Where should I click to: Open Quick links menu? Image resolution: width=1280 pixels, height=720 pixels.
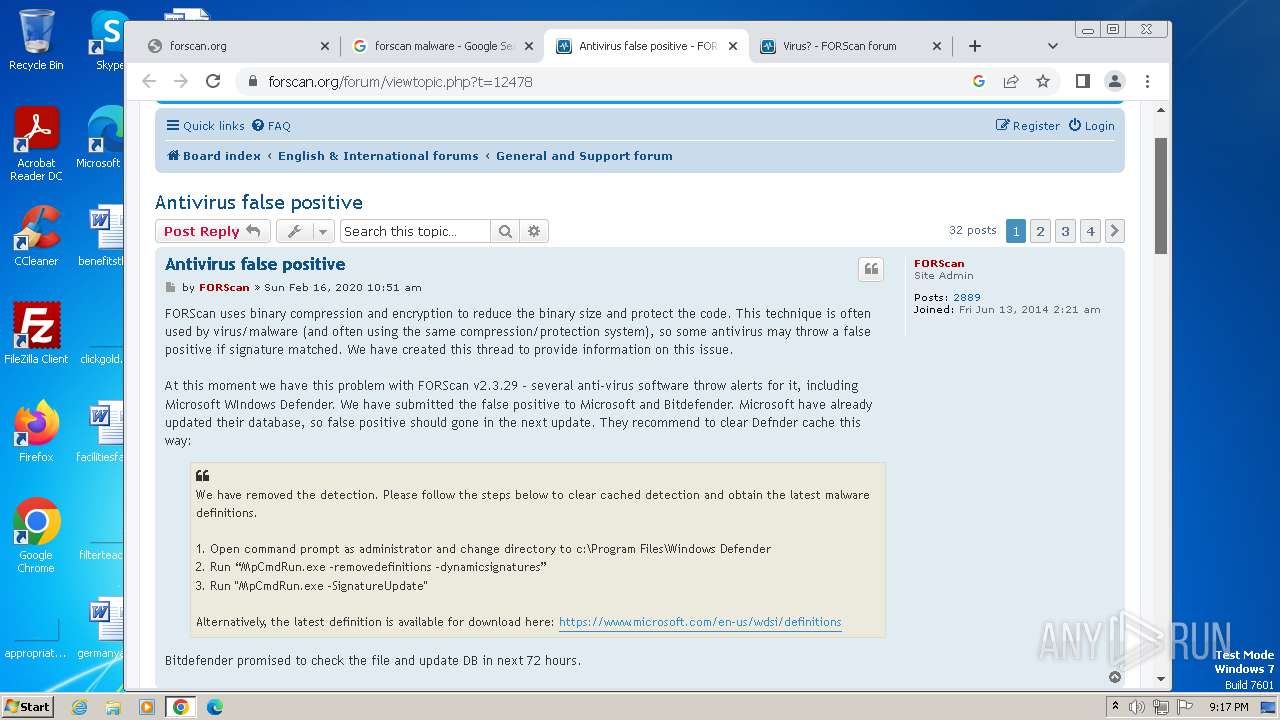[x=205, y=126]
